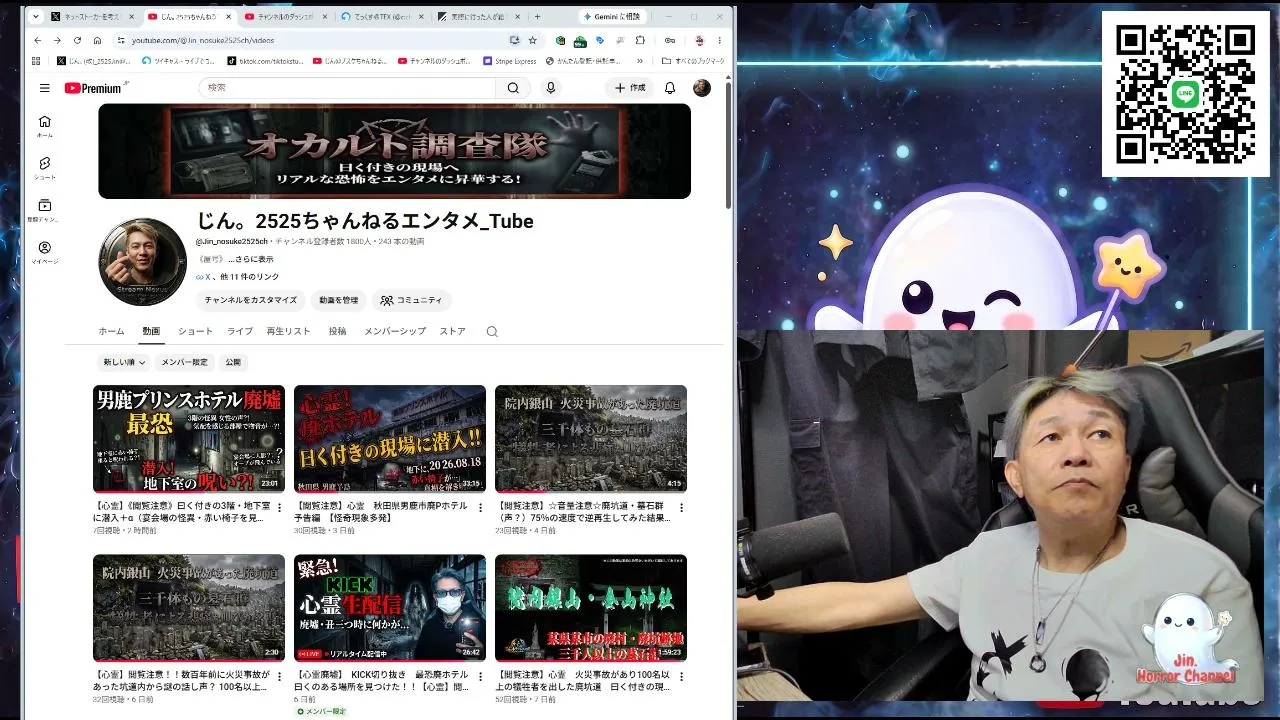Click the 作成 create button
The width and height of the screenshot is (1280, 720).
(x=629, y=88)
